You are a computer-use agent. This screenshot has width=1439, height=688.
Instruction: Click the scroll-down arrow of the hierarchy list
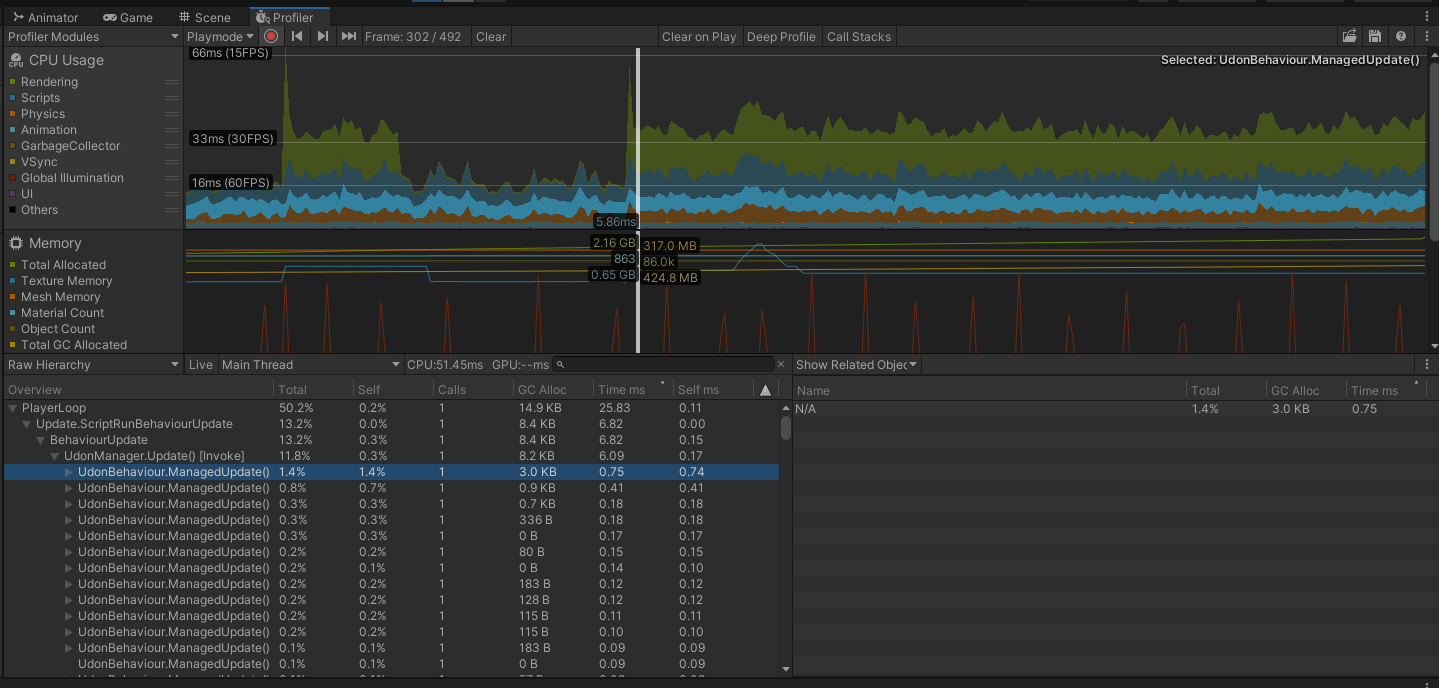(786, 669)
